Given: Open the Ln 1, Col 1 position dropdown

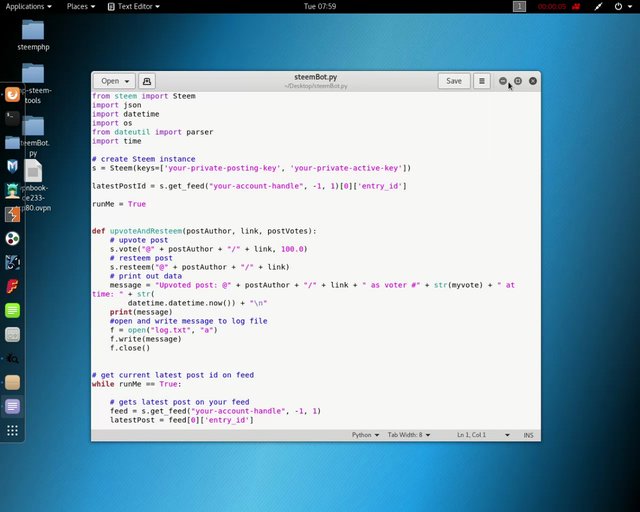Looking at the screenshot, I should click(483, 435).
